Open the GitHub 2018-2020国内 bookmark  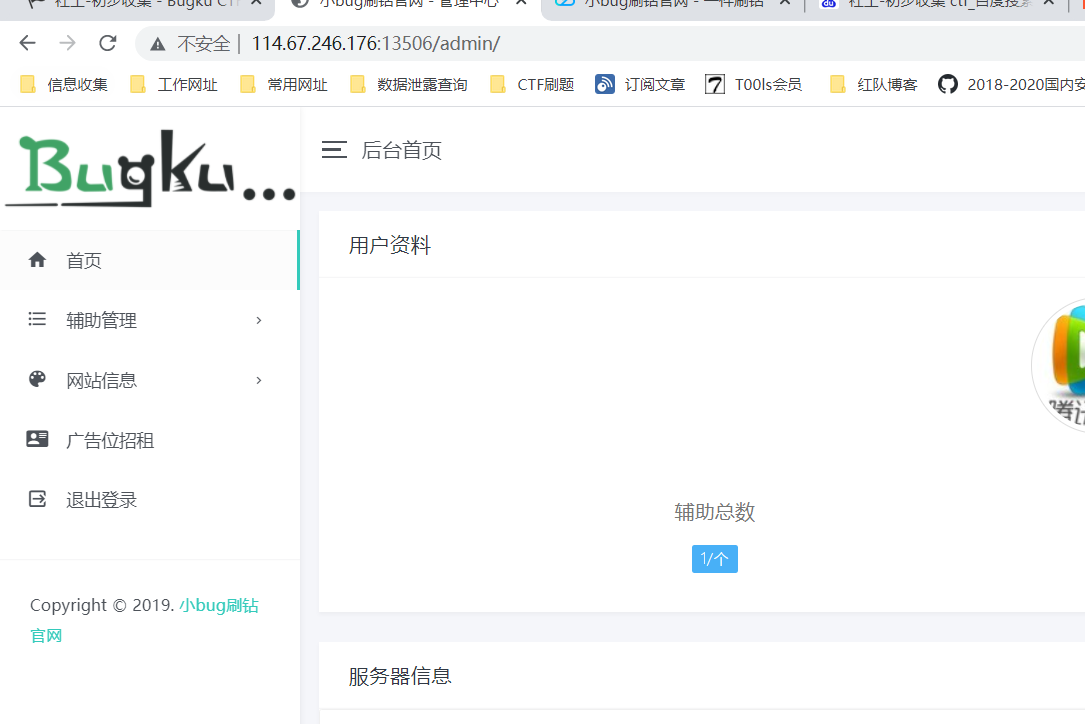pos(1011,84)
